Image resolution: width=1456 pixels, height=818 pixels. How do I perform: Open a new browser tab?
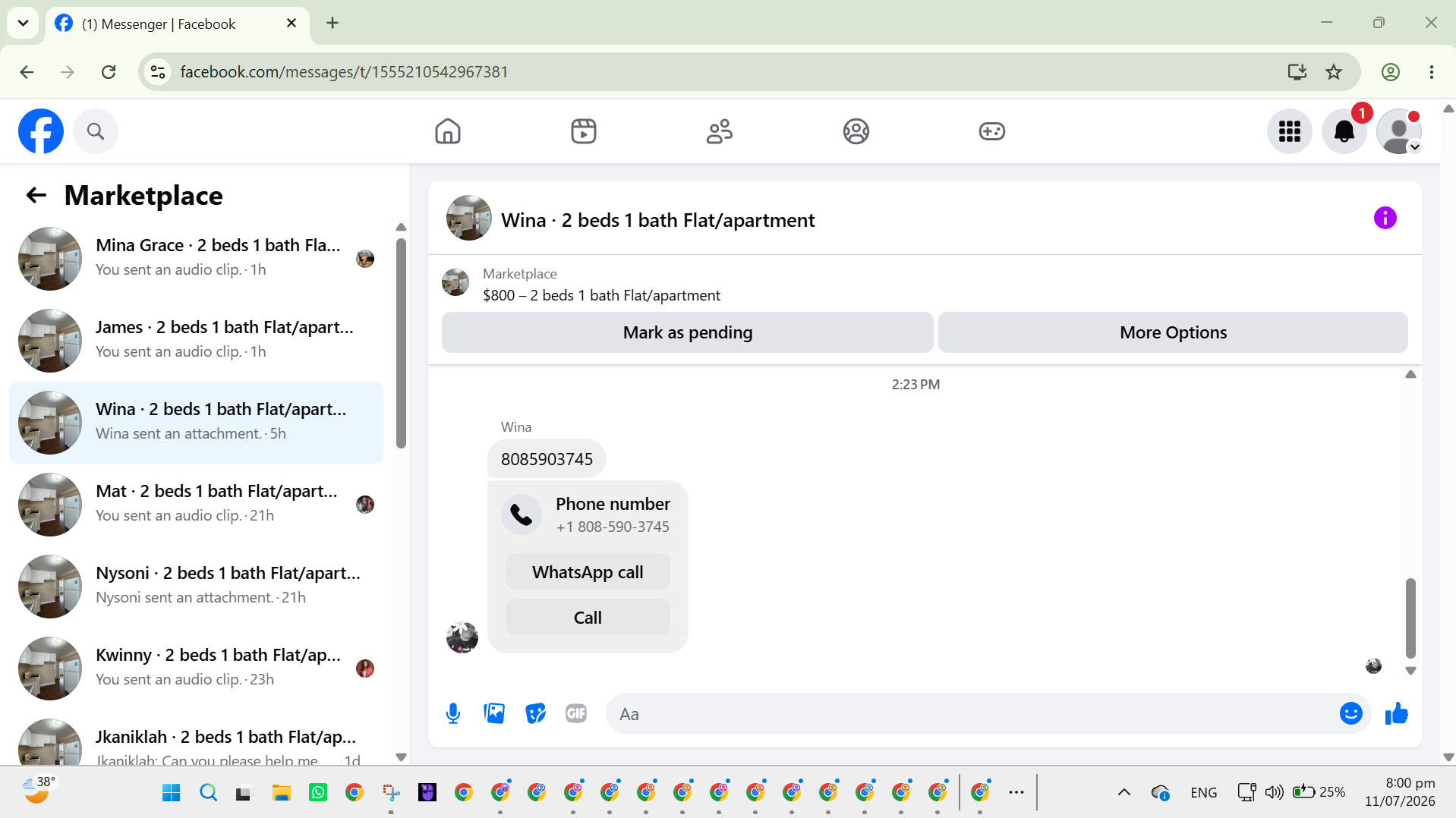[x=332, y=24]
